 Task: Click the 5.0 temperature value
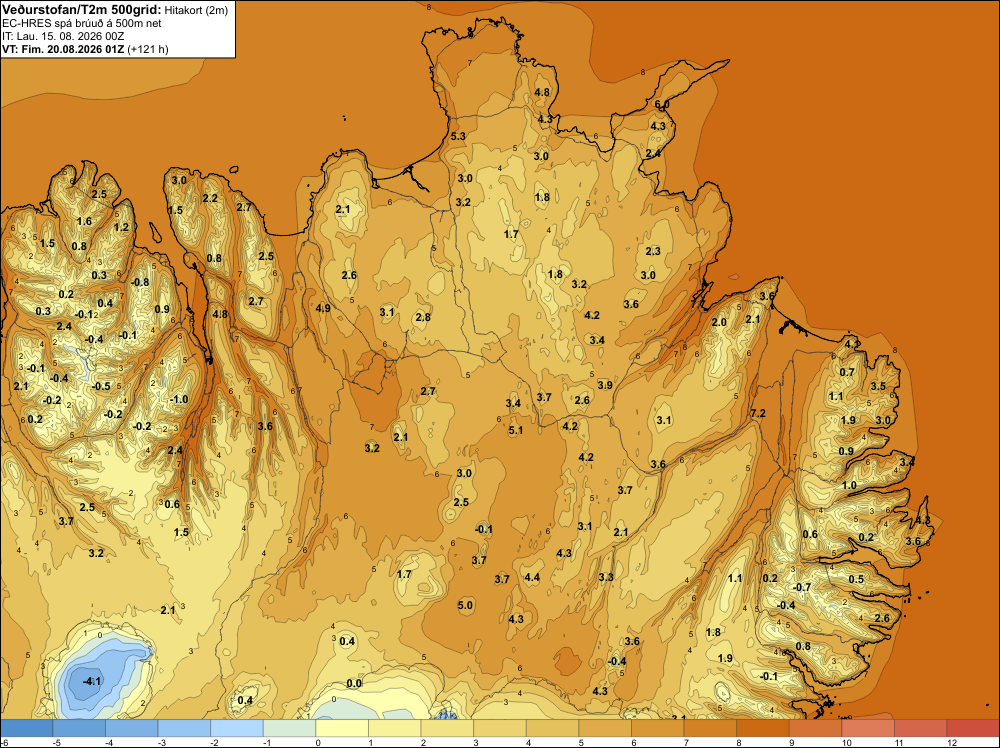(465, 605)
